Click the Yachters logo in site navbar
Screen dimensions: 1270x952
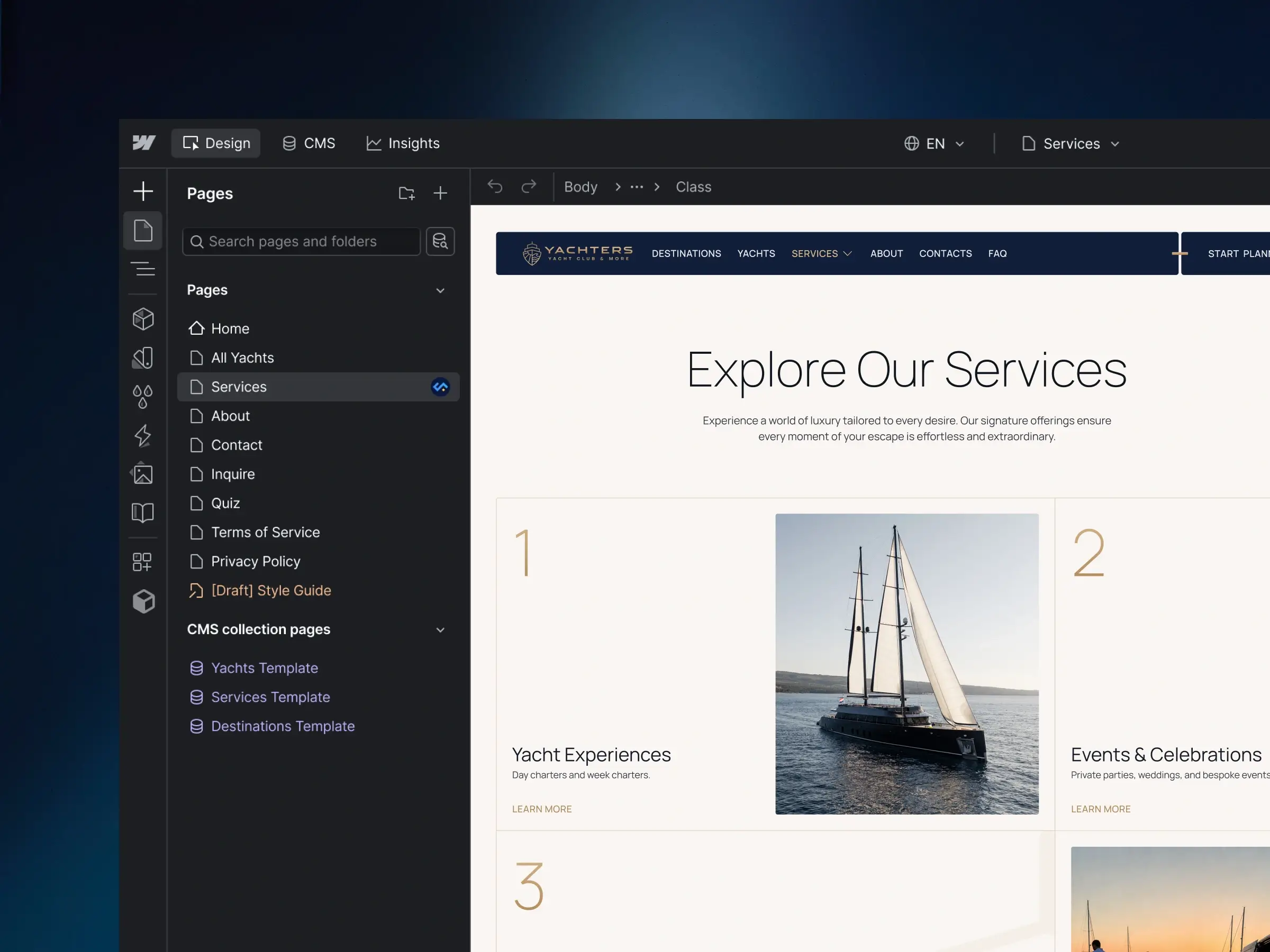pyautogui.click(x=577, y=253)
